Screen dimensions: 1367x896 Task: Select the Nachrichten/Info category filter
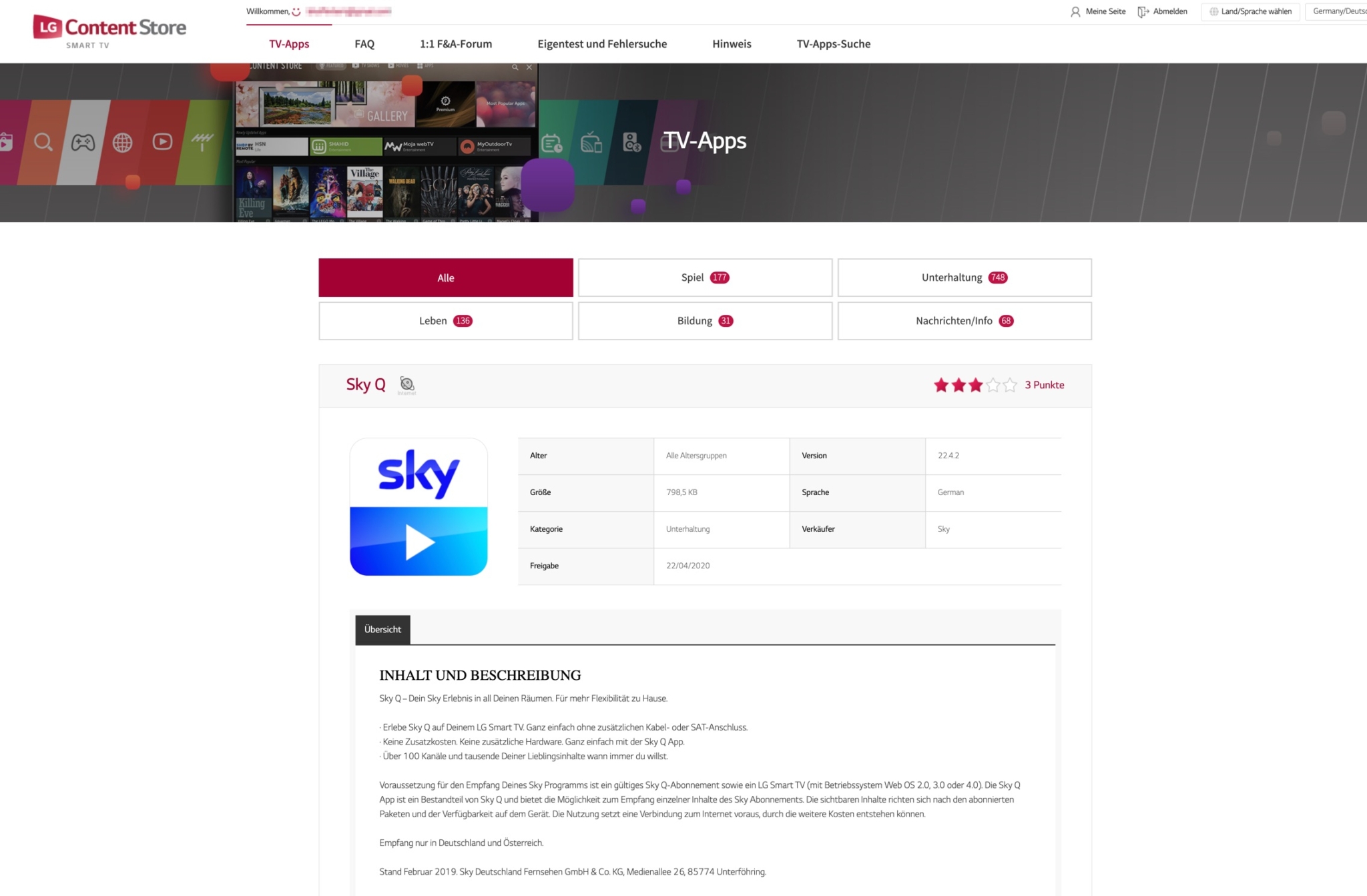coord(964,320)
